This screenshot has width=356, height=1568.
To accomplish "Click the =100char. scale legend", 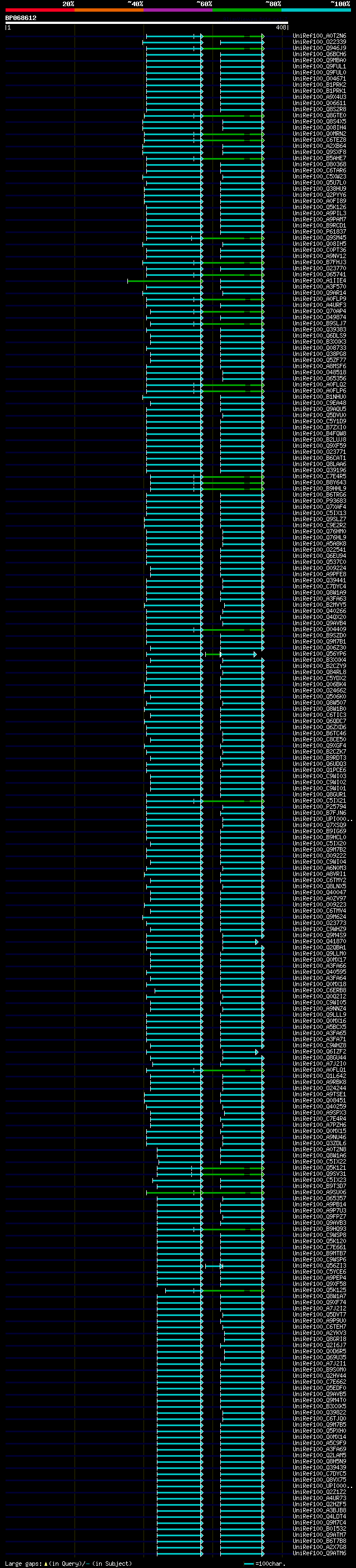I will [x=264, y=1563].
